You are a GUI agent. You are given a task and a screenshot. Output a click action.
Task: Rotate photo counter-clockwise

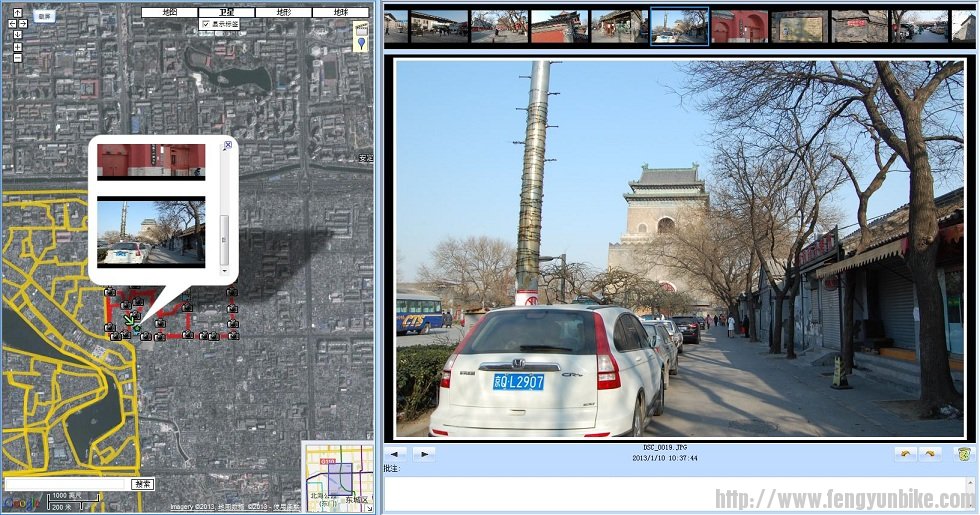pyautogui.click(x=905, y=454)
